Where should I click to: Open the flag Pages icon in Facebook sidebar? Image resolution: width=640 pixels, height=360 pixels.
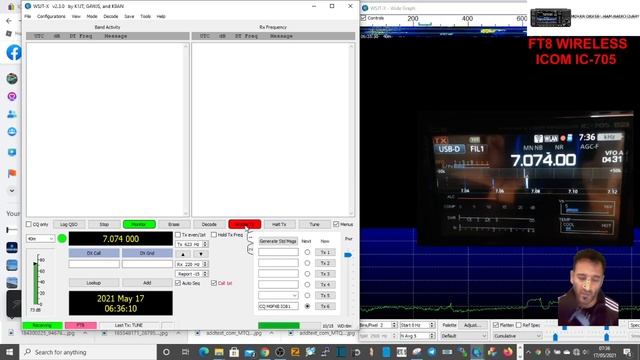click(12, 173)
